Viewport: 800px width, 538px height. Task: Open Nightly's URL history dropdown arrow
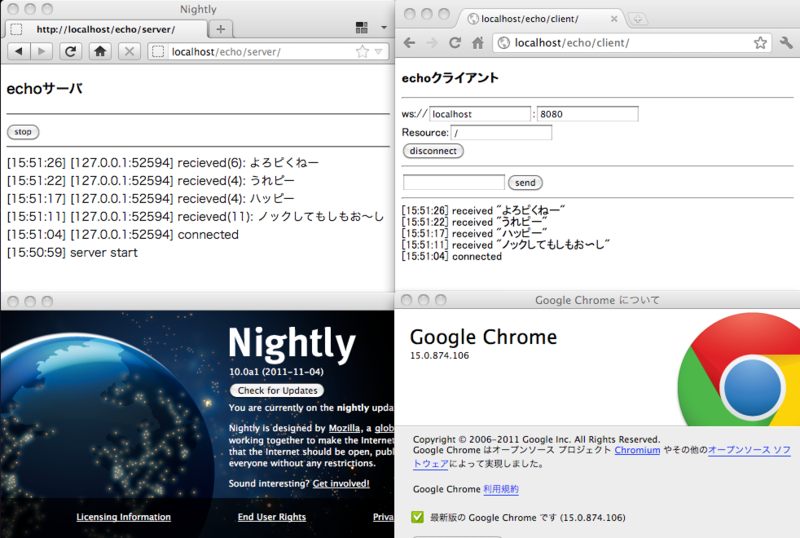pyautogui.click(x=379, y=52)
